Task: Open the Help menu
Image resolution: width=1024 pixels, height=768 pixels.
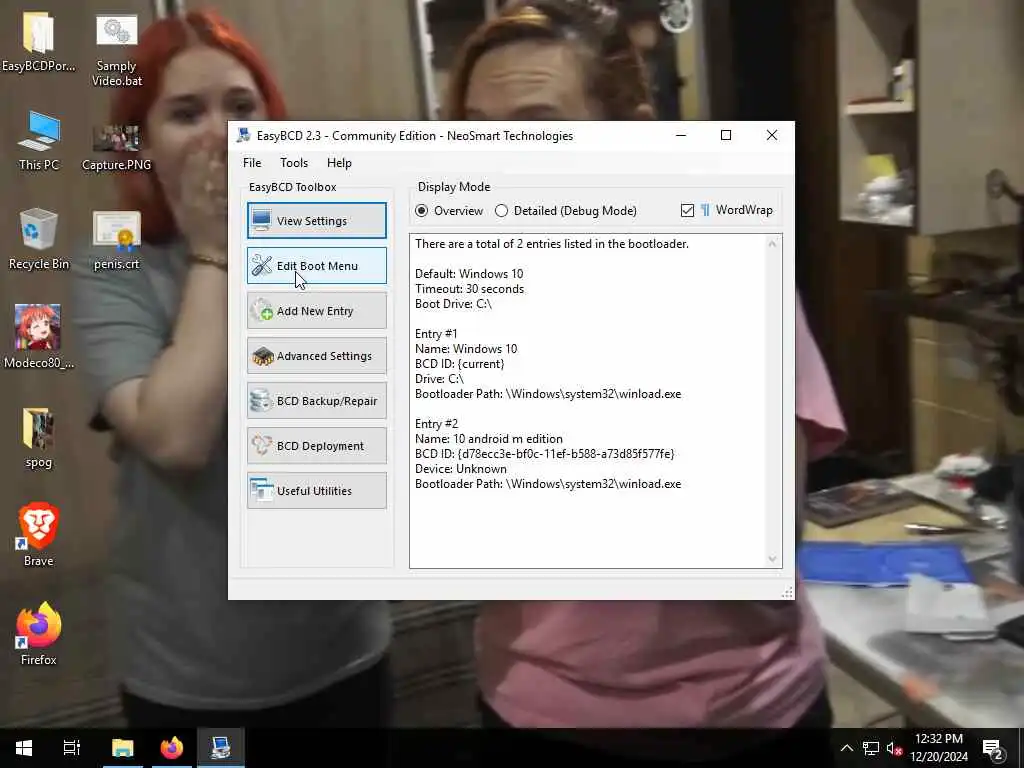Action: click(339, 163)
